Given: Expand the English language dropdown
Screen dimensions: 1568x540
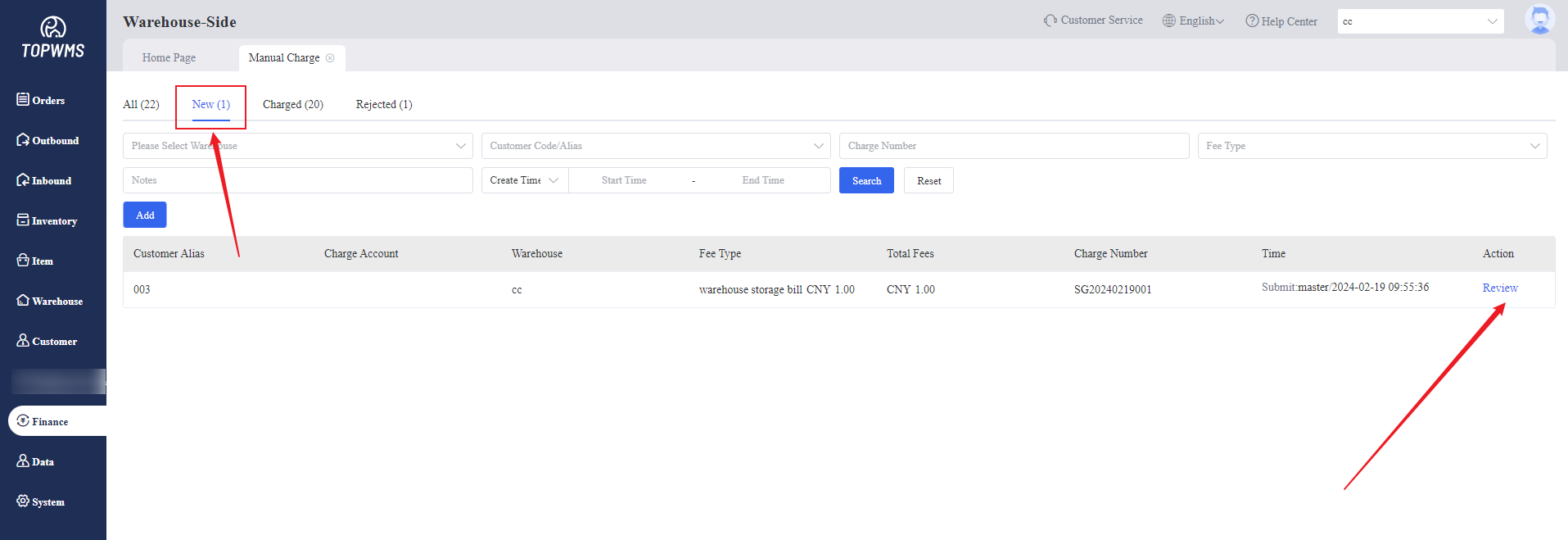Looking at the screenshot, I should point(1194,21).
